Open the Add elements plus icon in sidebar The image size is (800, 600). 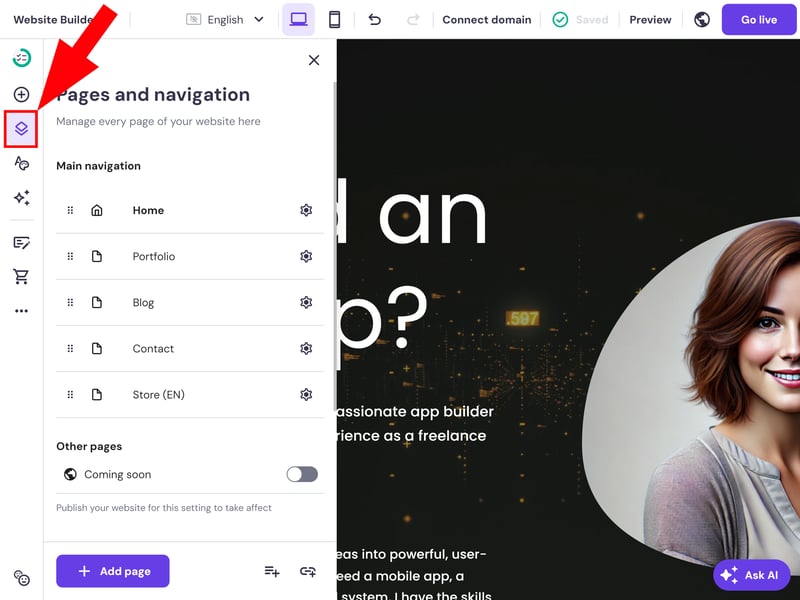21,94
